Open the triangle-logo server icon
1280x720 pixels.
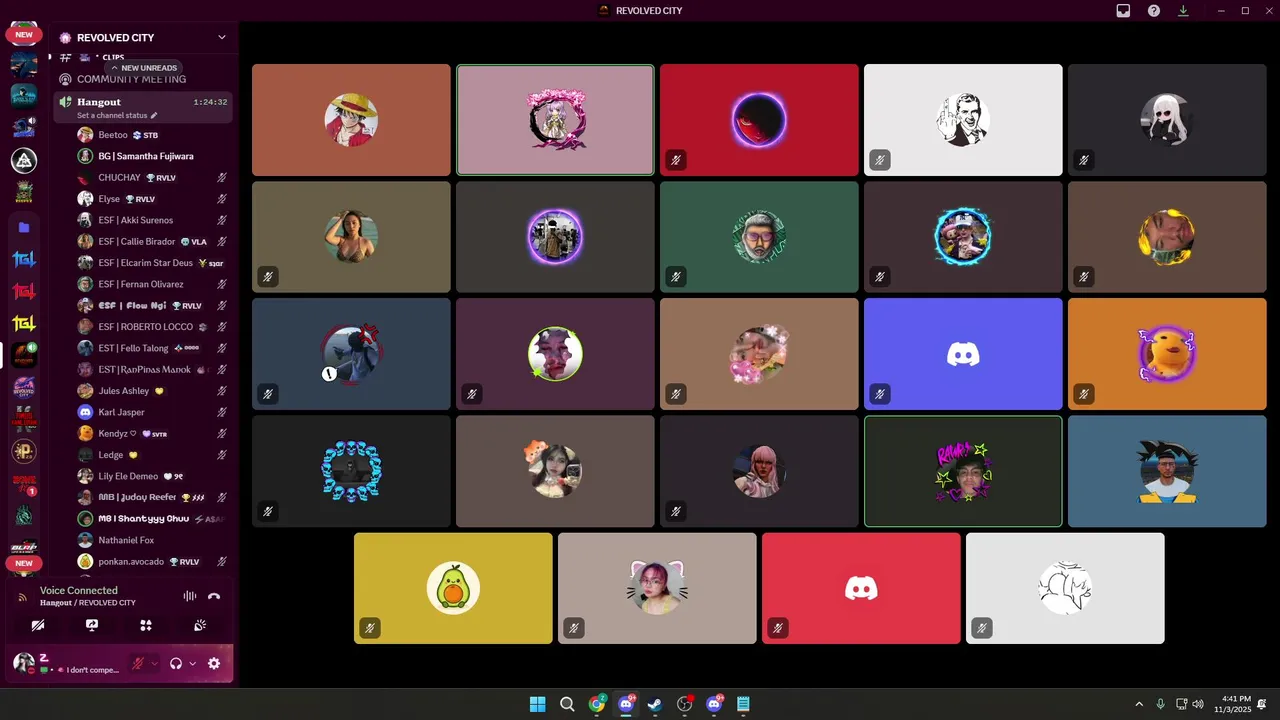tap(24, 160)
